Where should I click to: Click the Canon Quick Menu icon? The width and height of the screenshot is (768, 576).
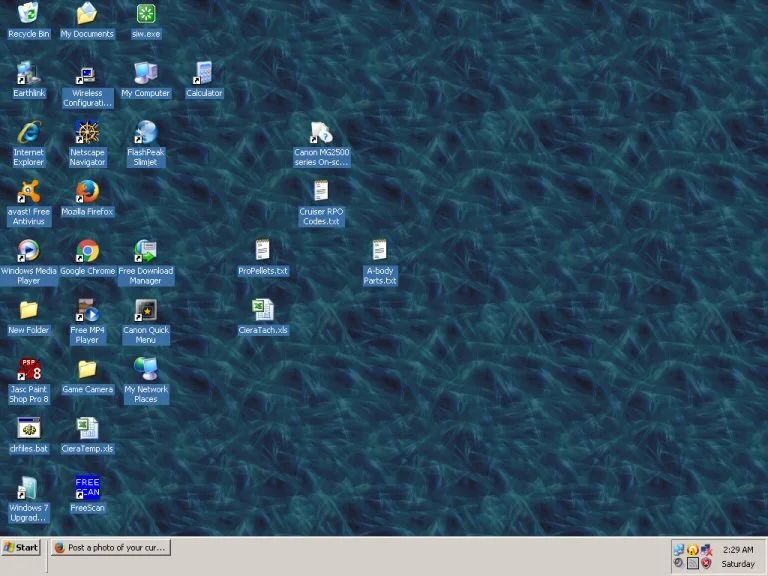pos(146,310)
